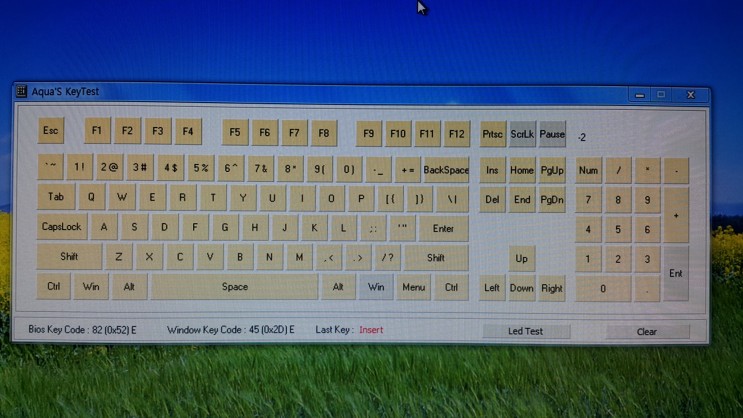Click the \| backslash key tile

(x=452, y=199)
